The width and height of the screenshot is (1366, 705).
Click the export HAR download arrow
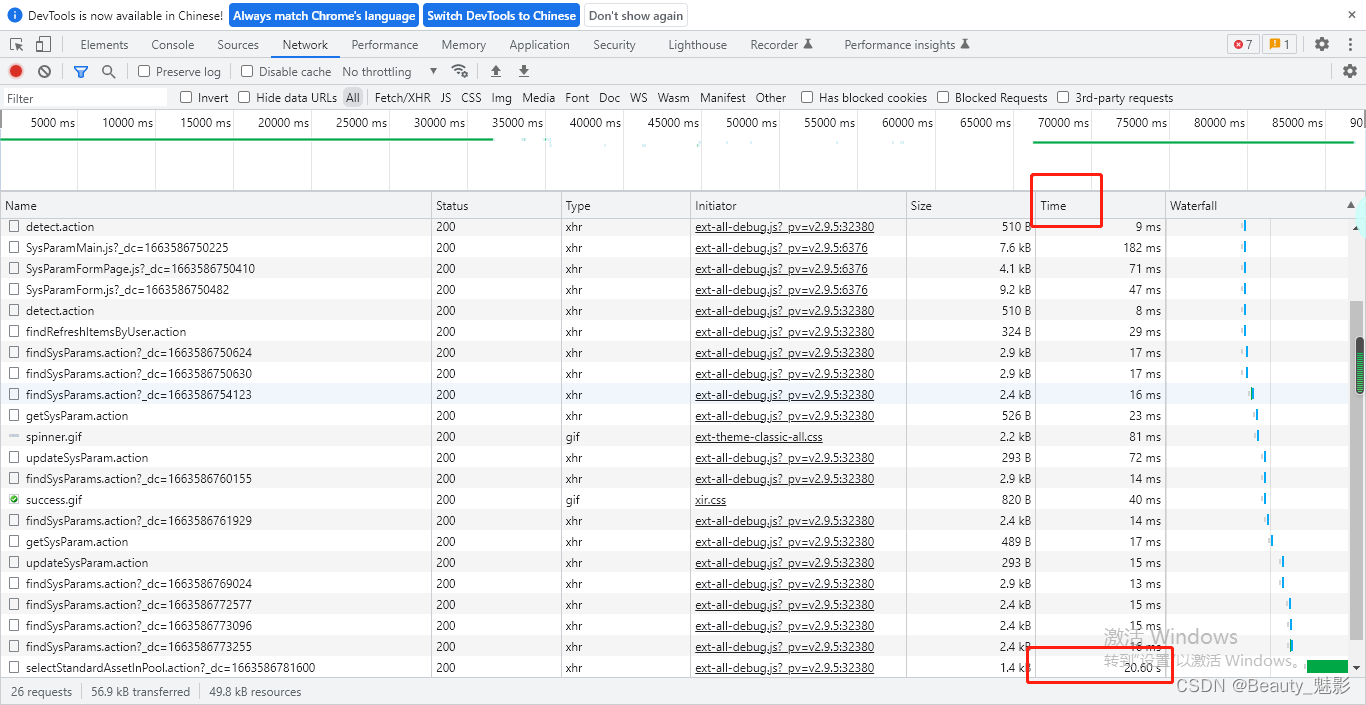point(524,72)
